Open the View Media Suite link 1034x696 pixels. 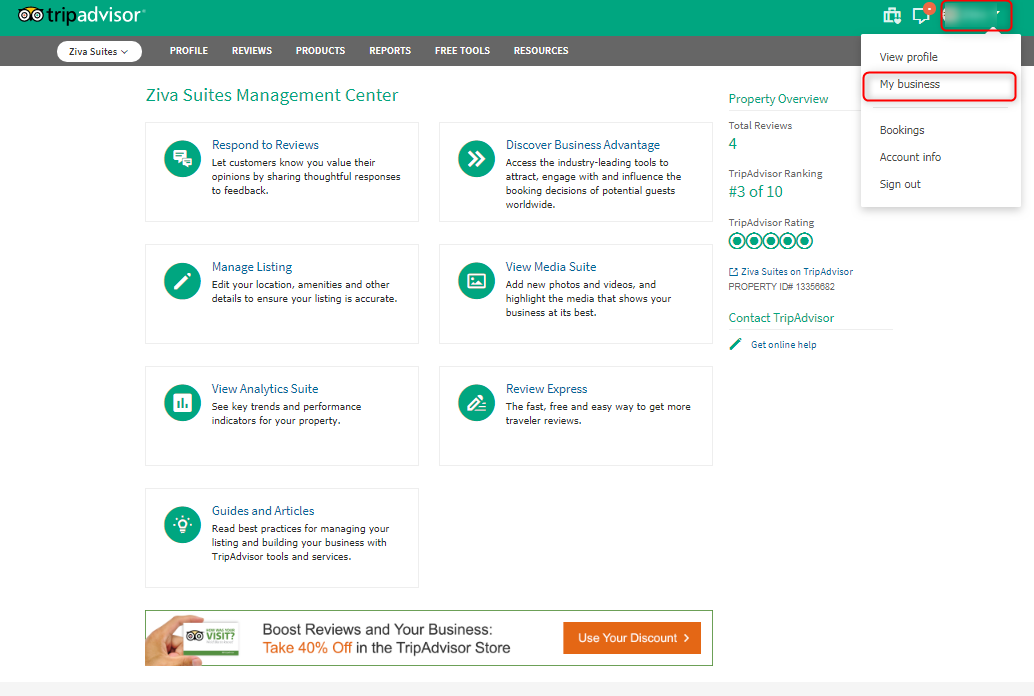pyautogui.click(x=551, y=267)
